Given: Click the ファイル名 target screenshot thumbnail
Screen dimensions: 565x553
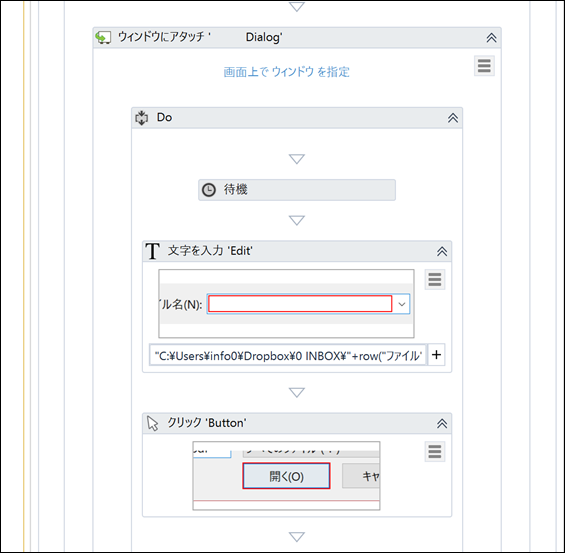Looking at the screenshot, I should 286,303.
